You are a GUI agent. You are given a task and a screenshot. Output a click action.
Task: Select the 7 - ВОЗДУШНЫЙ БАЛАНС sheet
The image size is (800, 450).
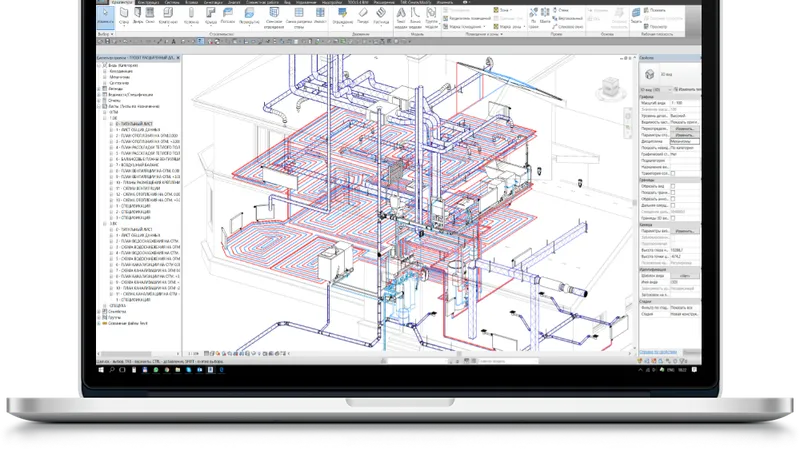pyautogui.click(x=137, y=165)
